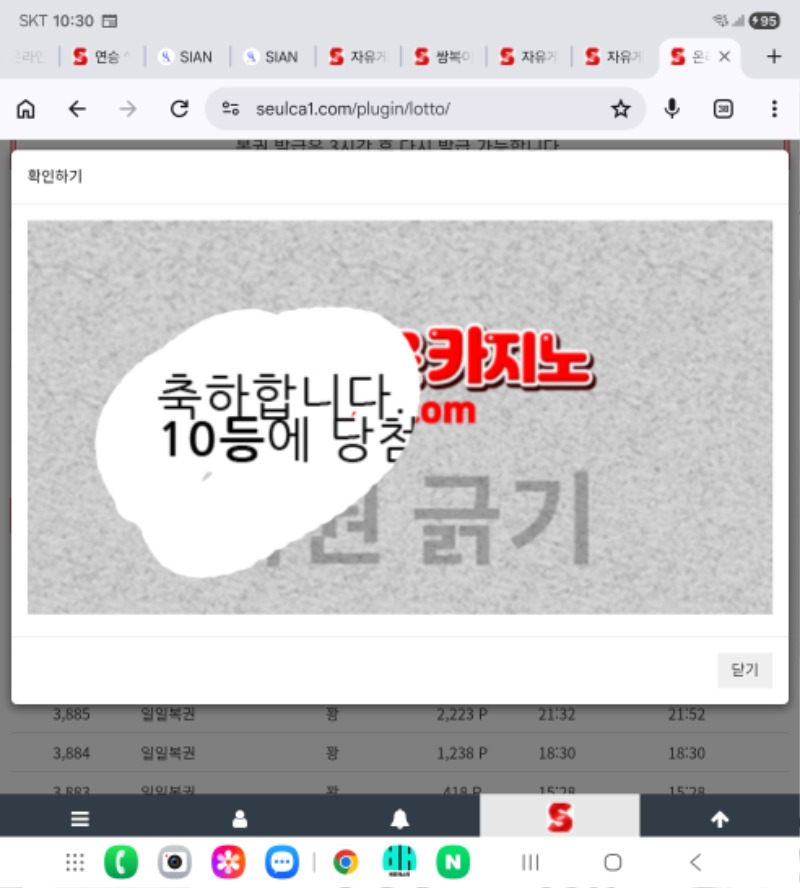Open the phone app in the taskbar
The image size is (800, 888).
click(x=121, y=862)
